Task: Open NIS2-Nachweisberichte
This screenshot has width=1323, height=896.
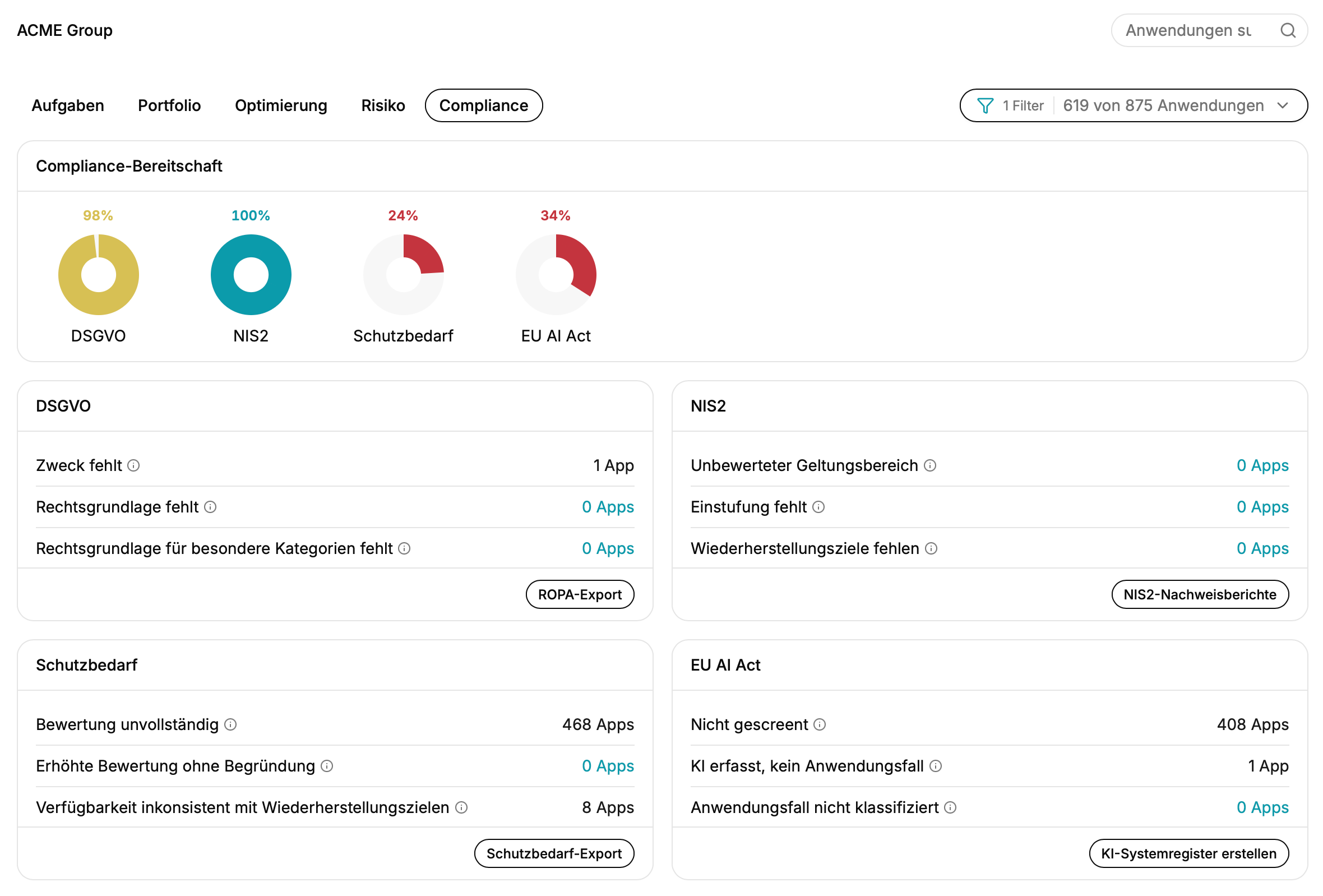Action: 1200,594
